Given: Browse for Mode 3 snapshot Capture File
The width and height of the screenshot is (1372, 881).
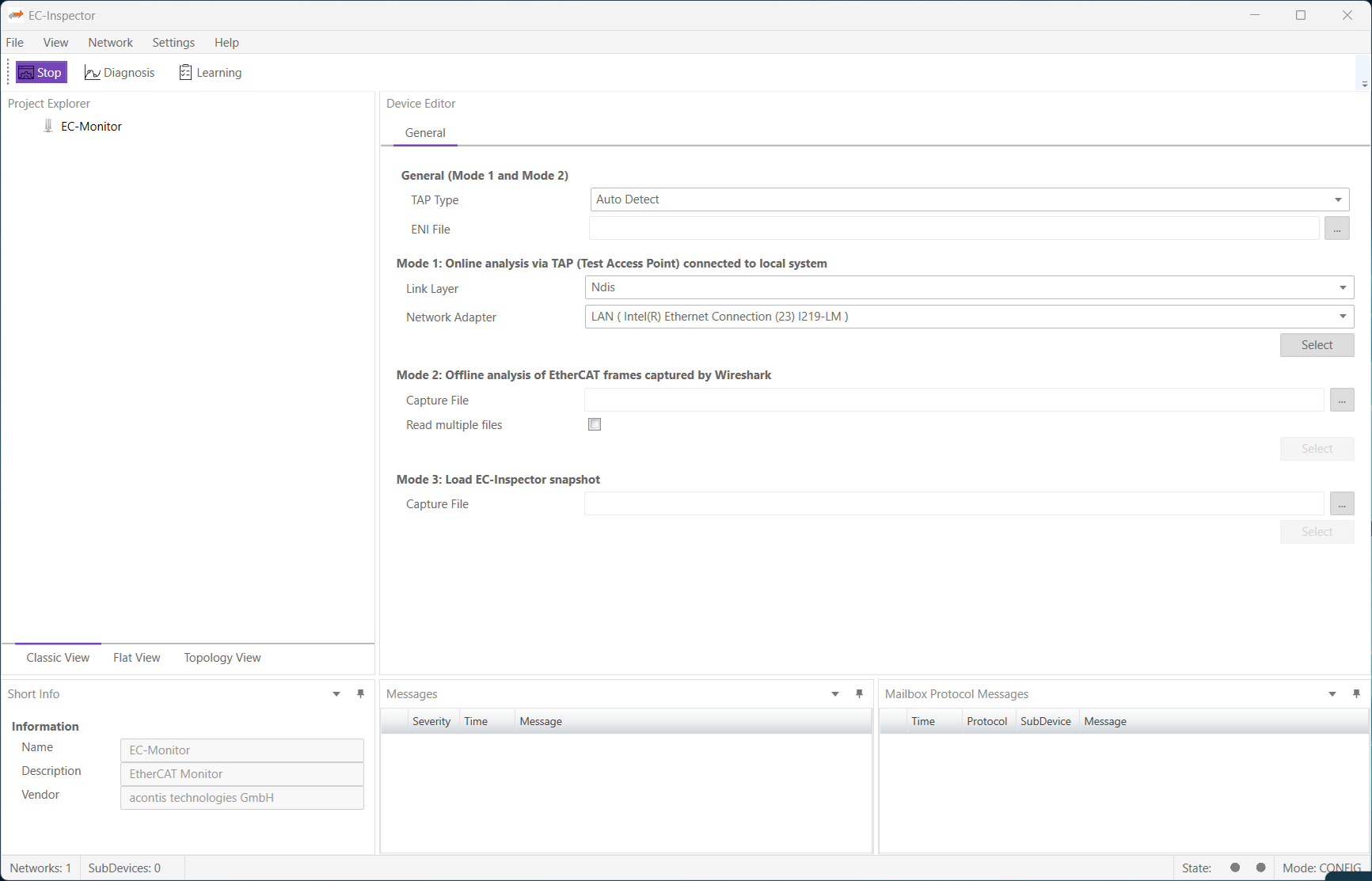Looking at the screenshot, I should pyautogui.click(x=1341, y=504).
